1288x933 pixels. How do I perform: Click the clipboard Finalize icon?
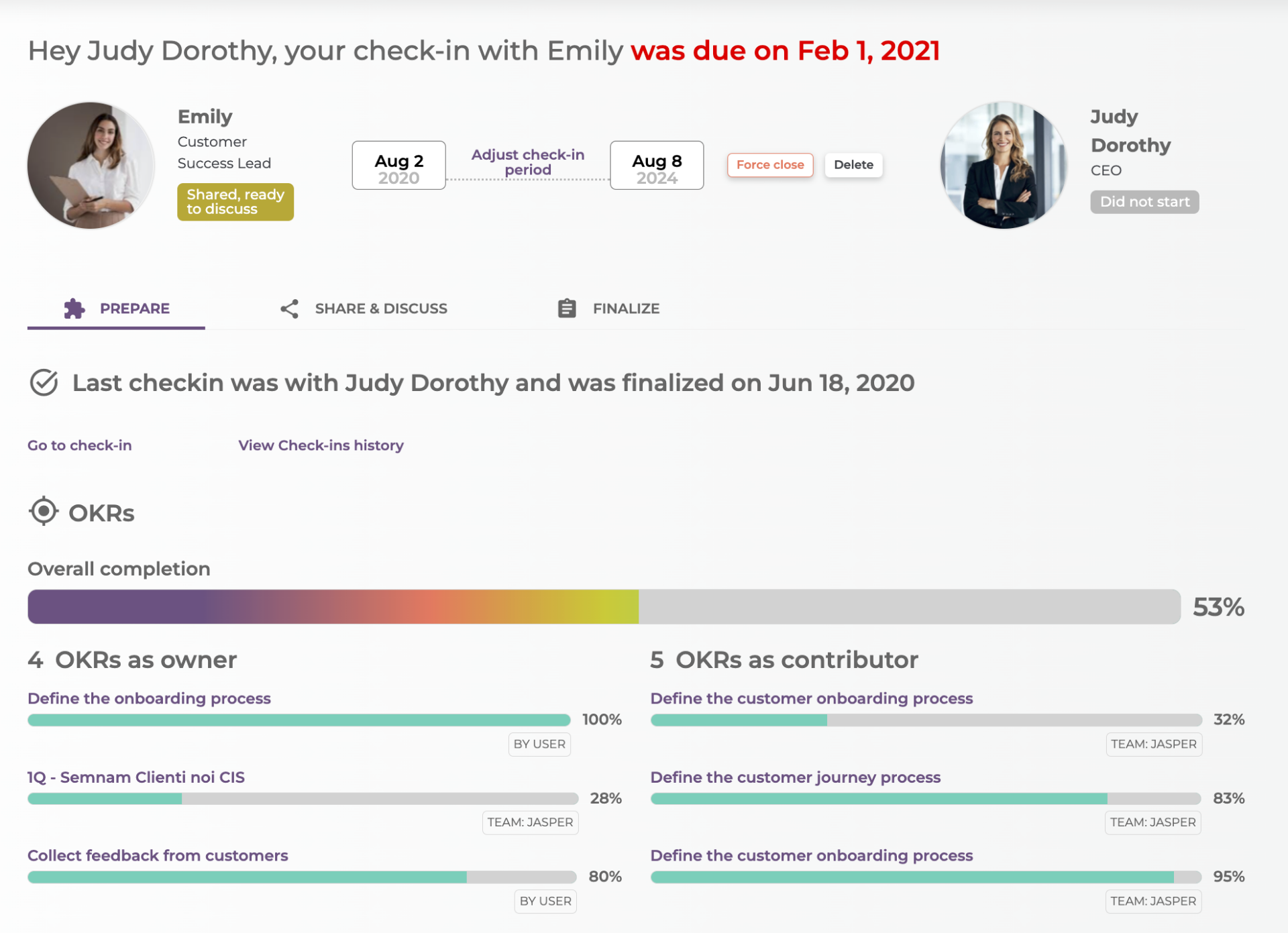coord(567,309)
